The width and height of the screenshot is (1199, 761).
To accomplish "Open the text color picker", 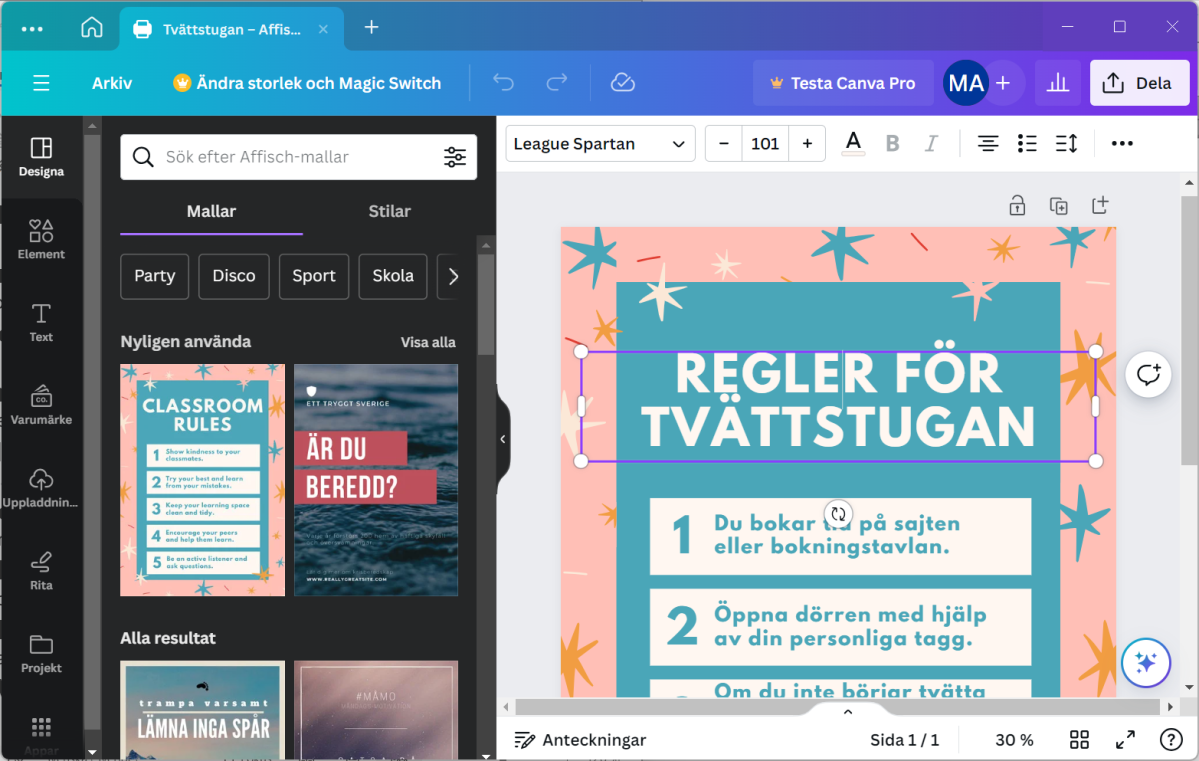I will pyautogui.click(x=852, y=143).
